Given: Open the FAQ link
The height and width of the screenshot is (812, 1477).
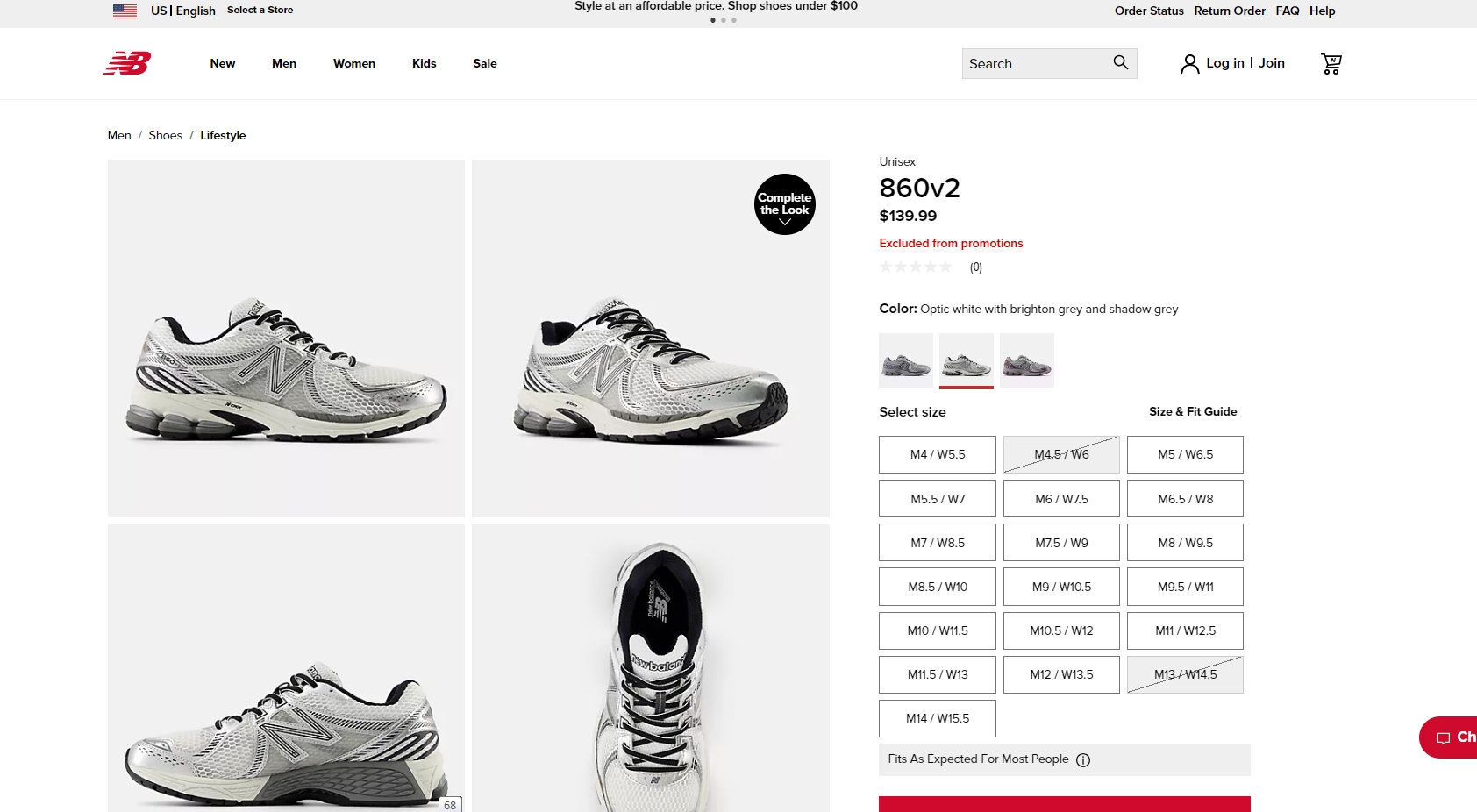Looking at the screenshot, I should (x=1288, y=11).
